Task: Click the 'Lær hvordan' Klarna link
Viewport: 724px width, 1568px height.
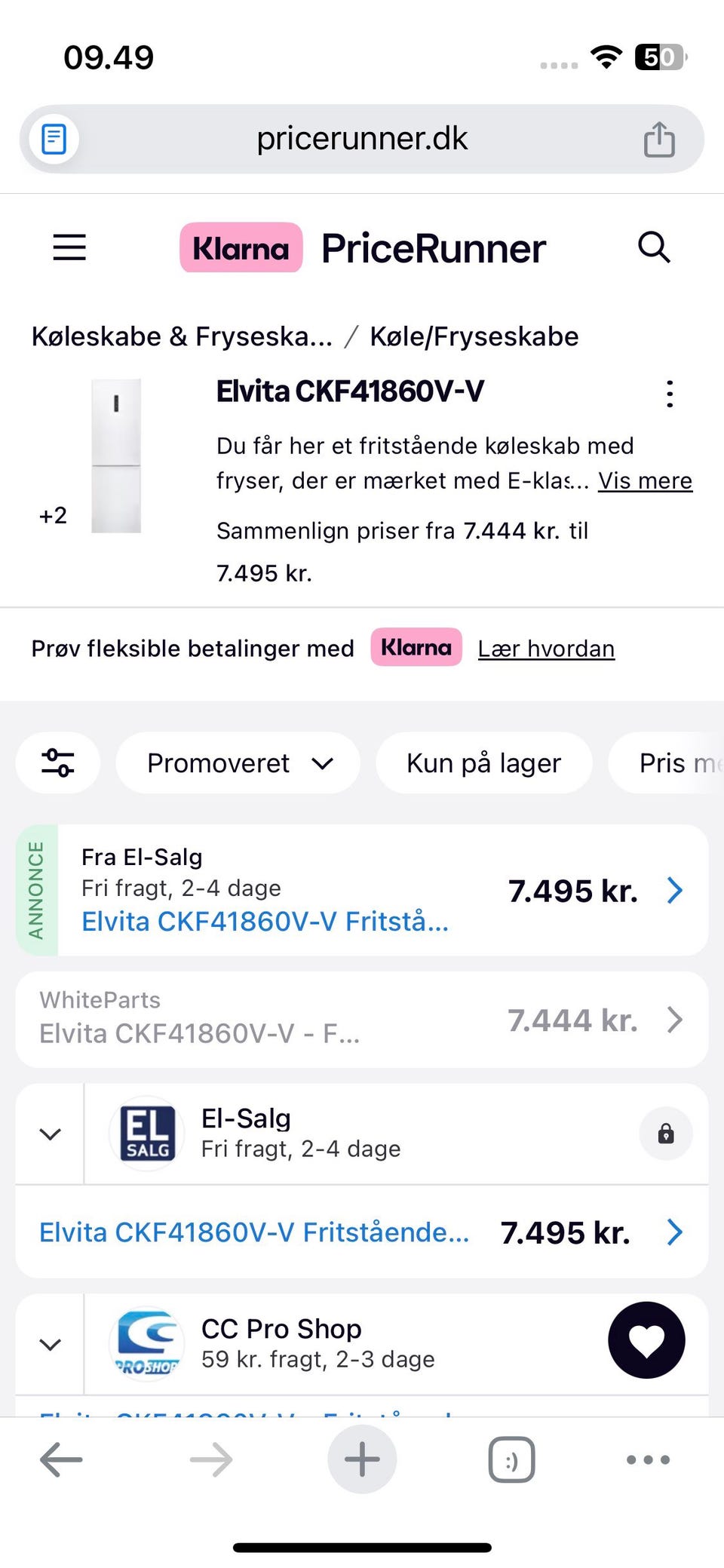Action: click(x=546, y=649)
